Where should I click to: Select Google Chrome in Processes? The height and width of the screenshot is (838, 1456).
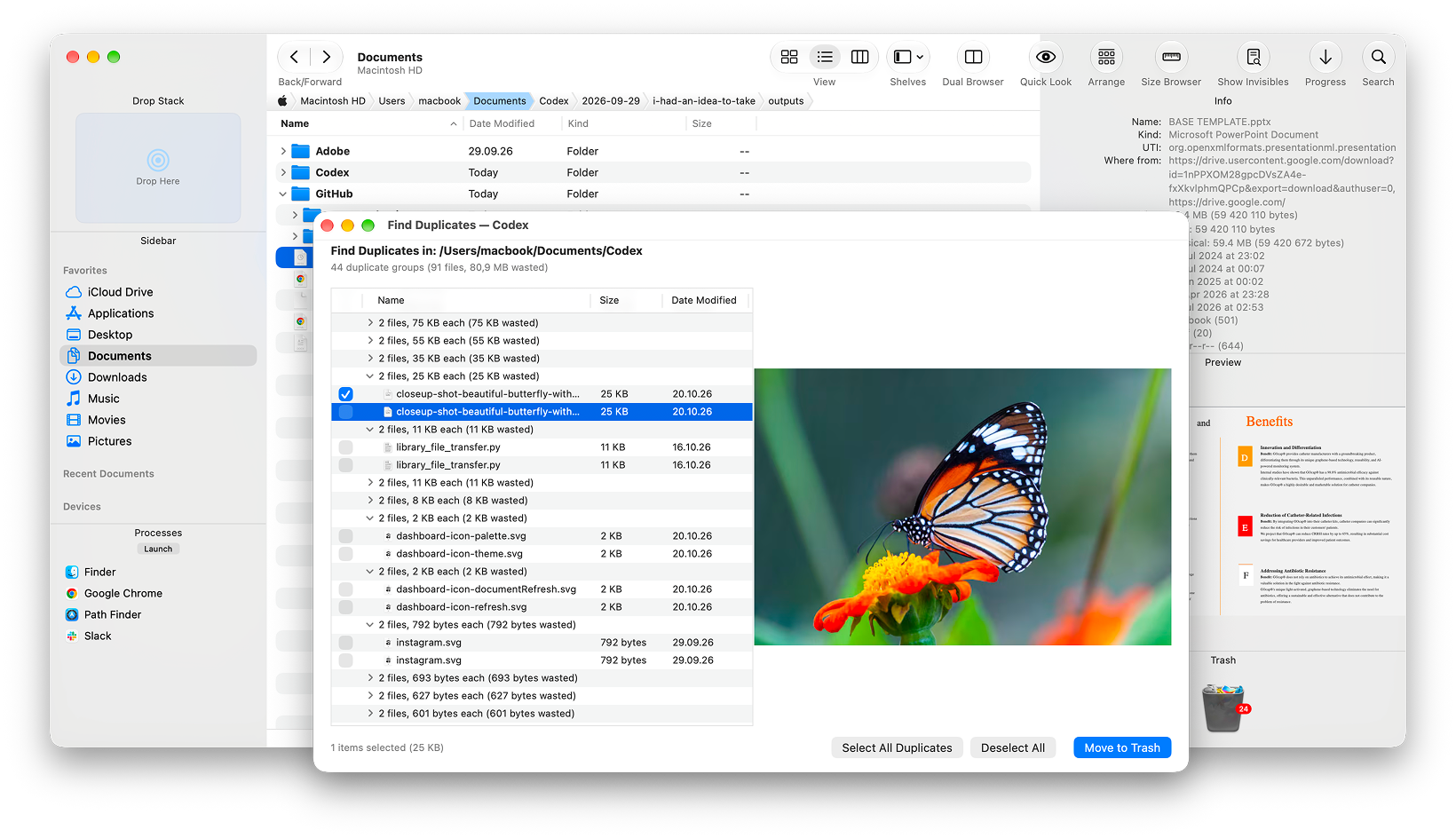[123, 593]
